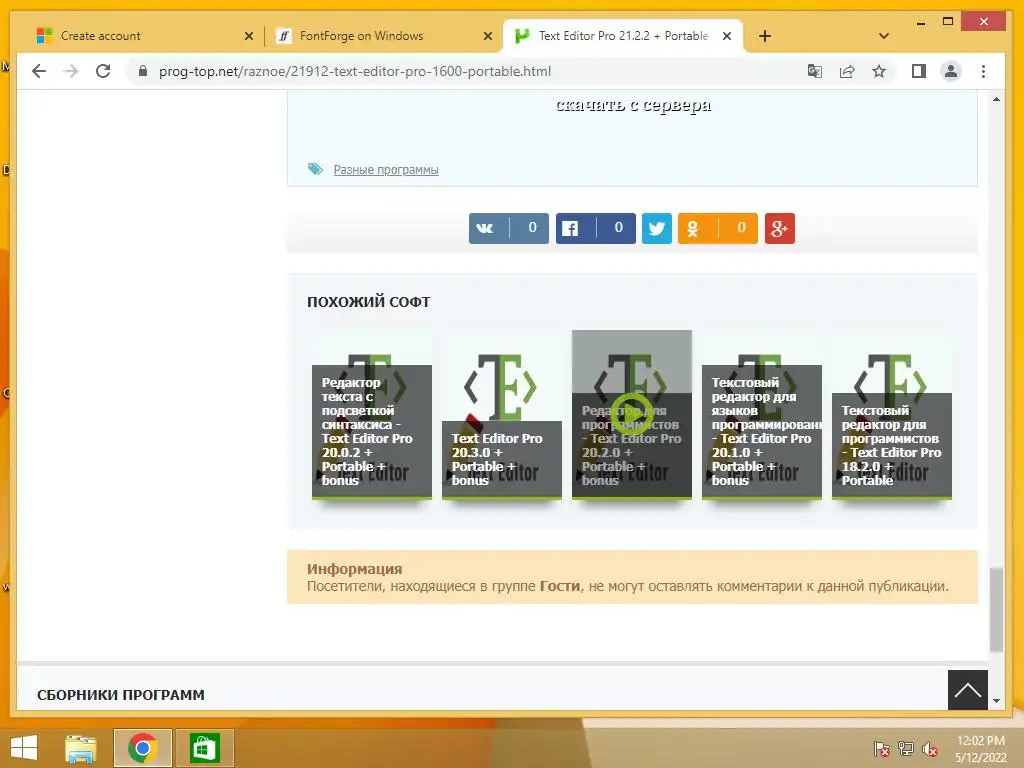Share on Google Plus button

coord(780,228)
